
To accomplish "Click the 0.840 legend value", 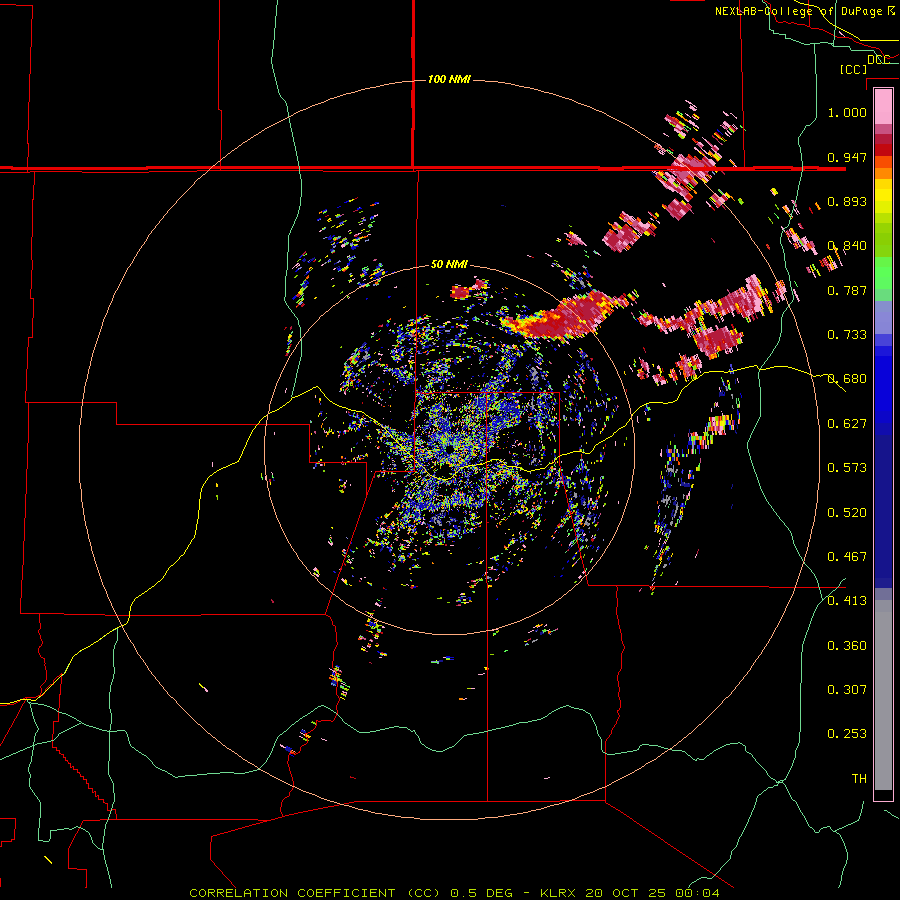I will click(x=847, y=246).
